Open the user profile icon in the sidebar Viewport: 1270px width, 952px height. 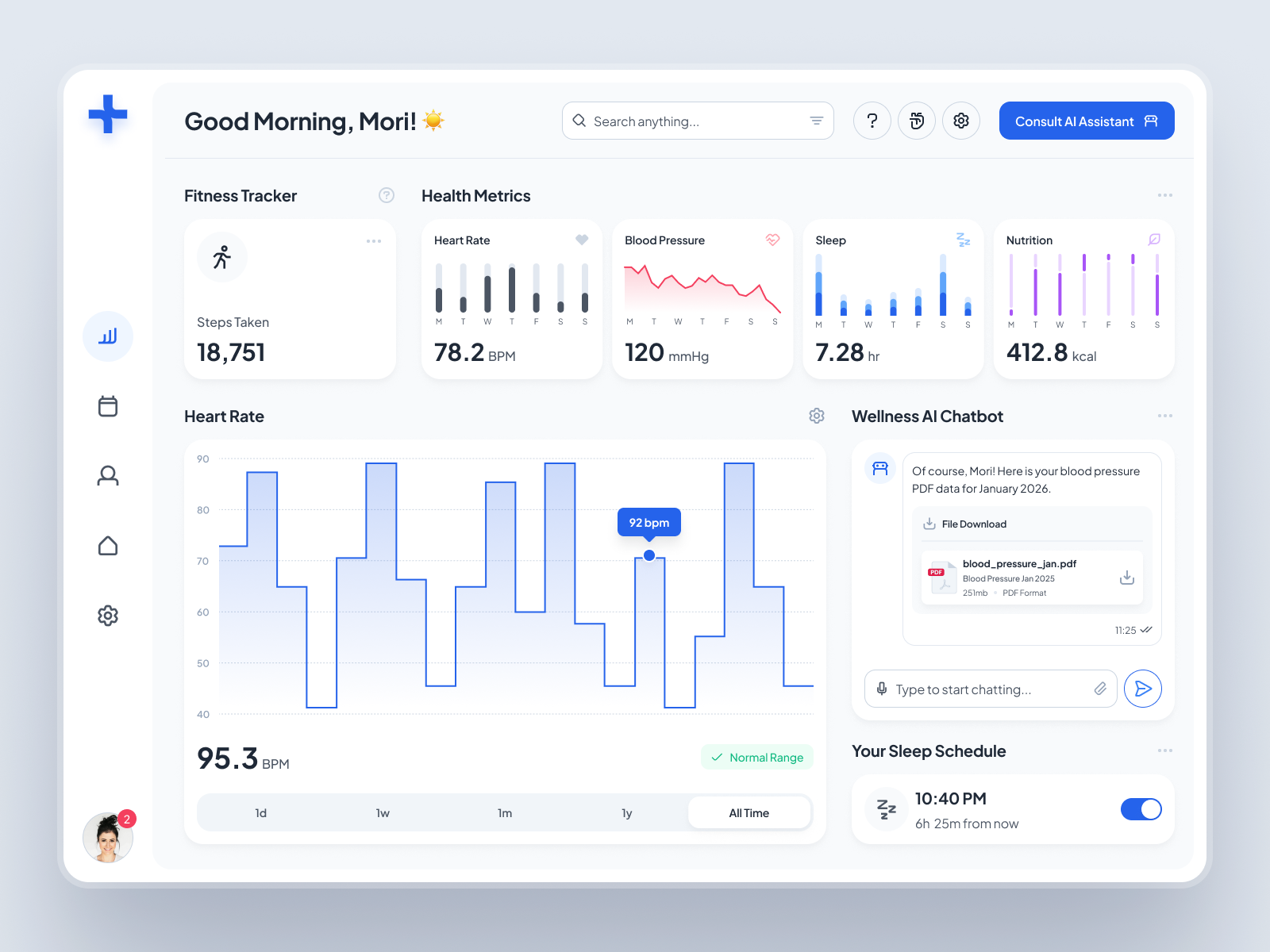point(108,476)
